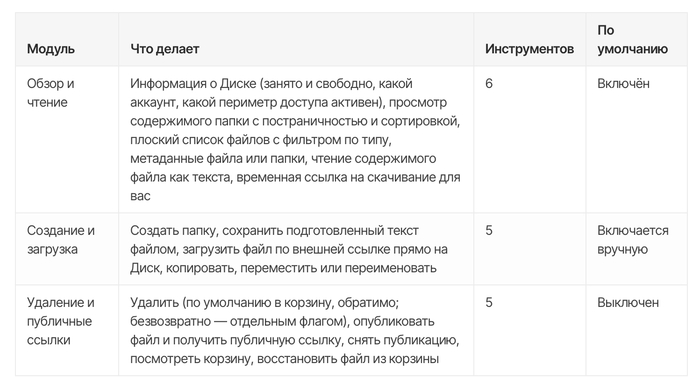Click the tool count 6 cell
Image resolution: width=700 pixels, height=386 pixels.
pyautogui.click(x=489, y=83)
